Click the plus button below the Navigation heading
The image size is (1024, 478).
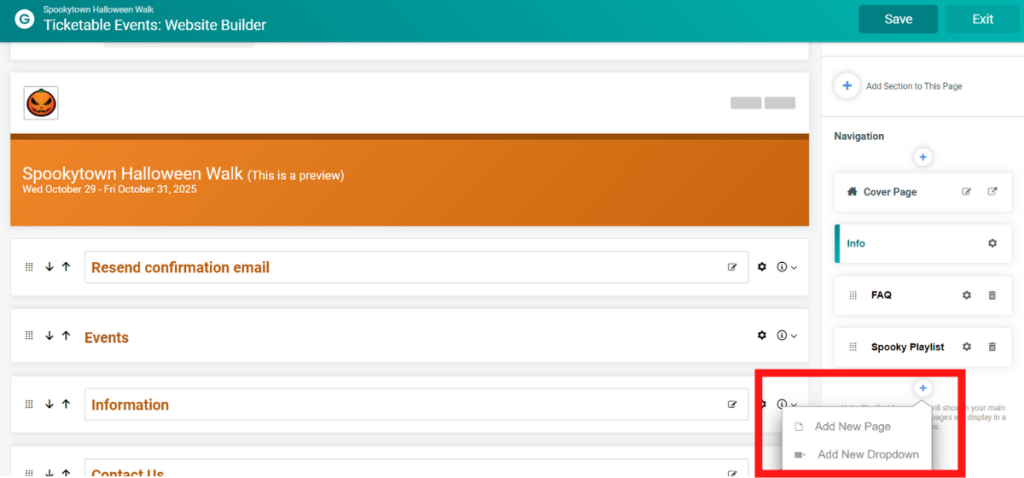923,157
